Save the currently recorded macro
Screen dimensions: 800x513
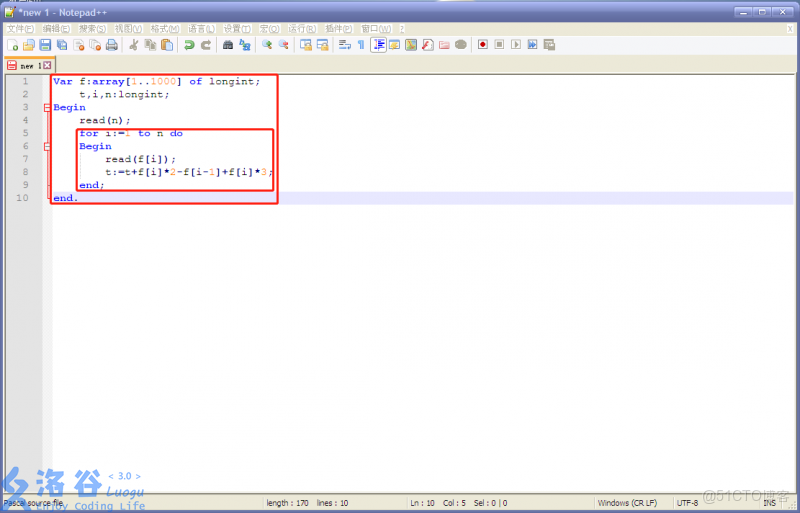(x=549, y=45)
